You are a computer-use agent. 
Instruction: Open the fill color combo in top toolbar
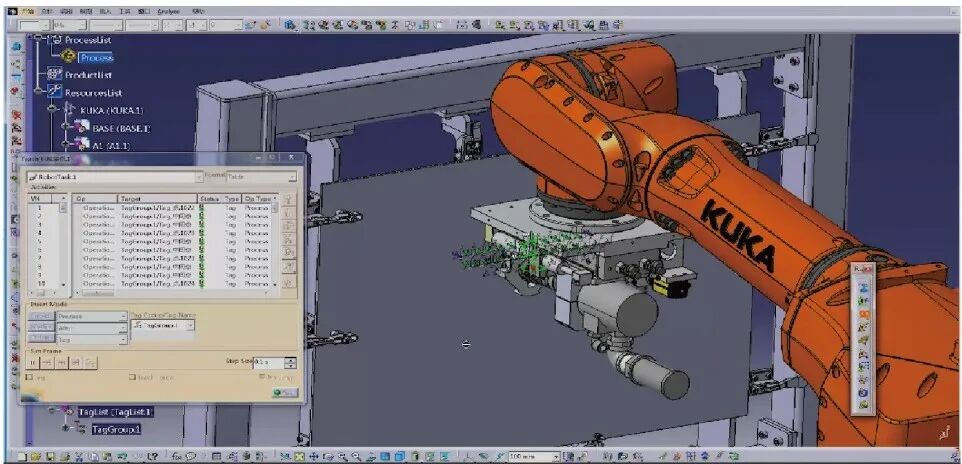34,25
